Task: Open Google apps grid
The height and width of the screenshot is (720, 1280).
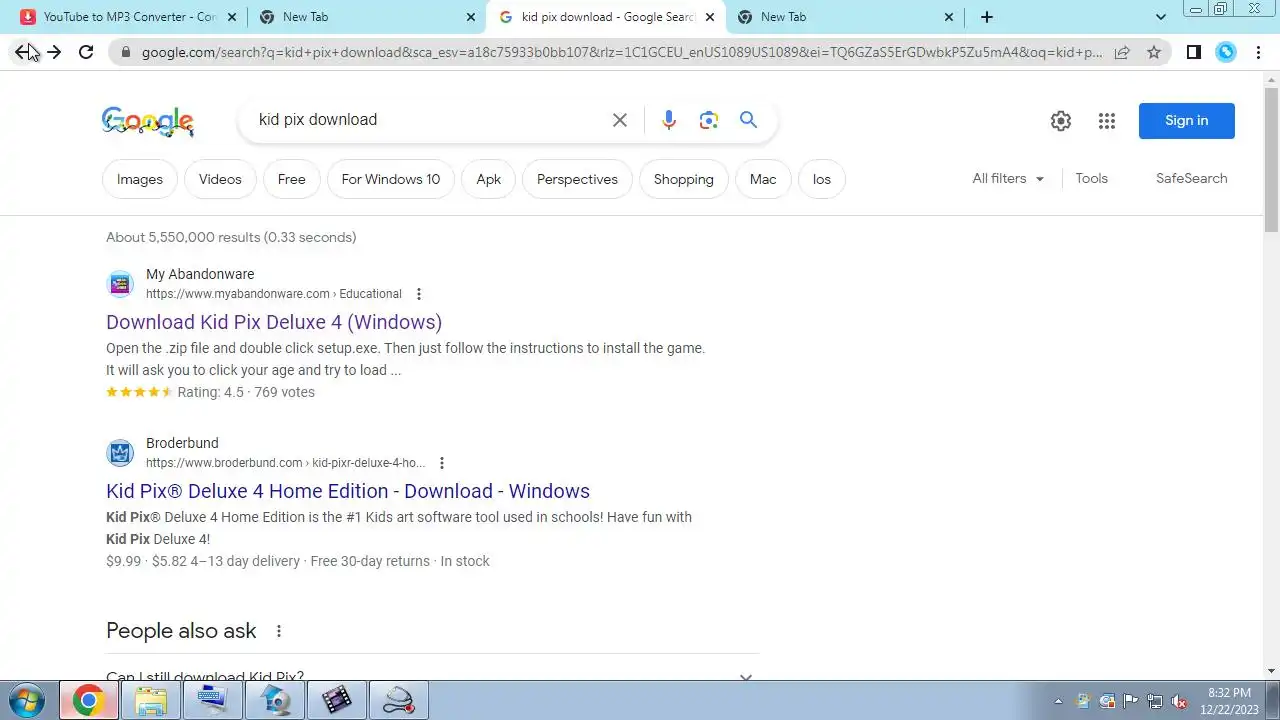Action: tap(1106, 121)
